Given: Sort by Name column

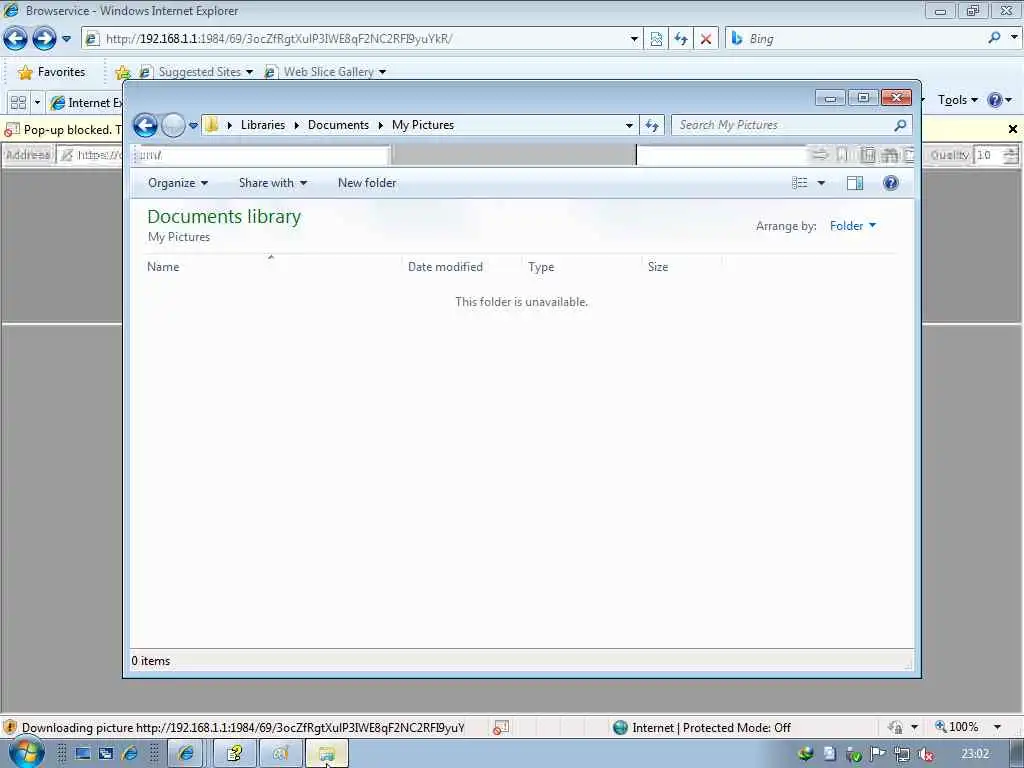Looking at the screenshot, I should pos(163,266).
